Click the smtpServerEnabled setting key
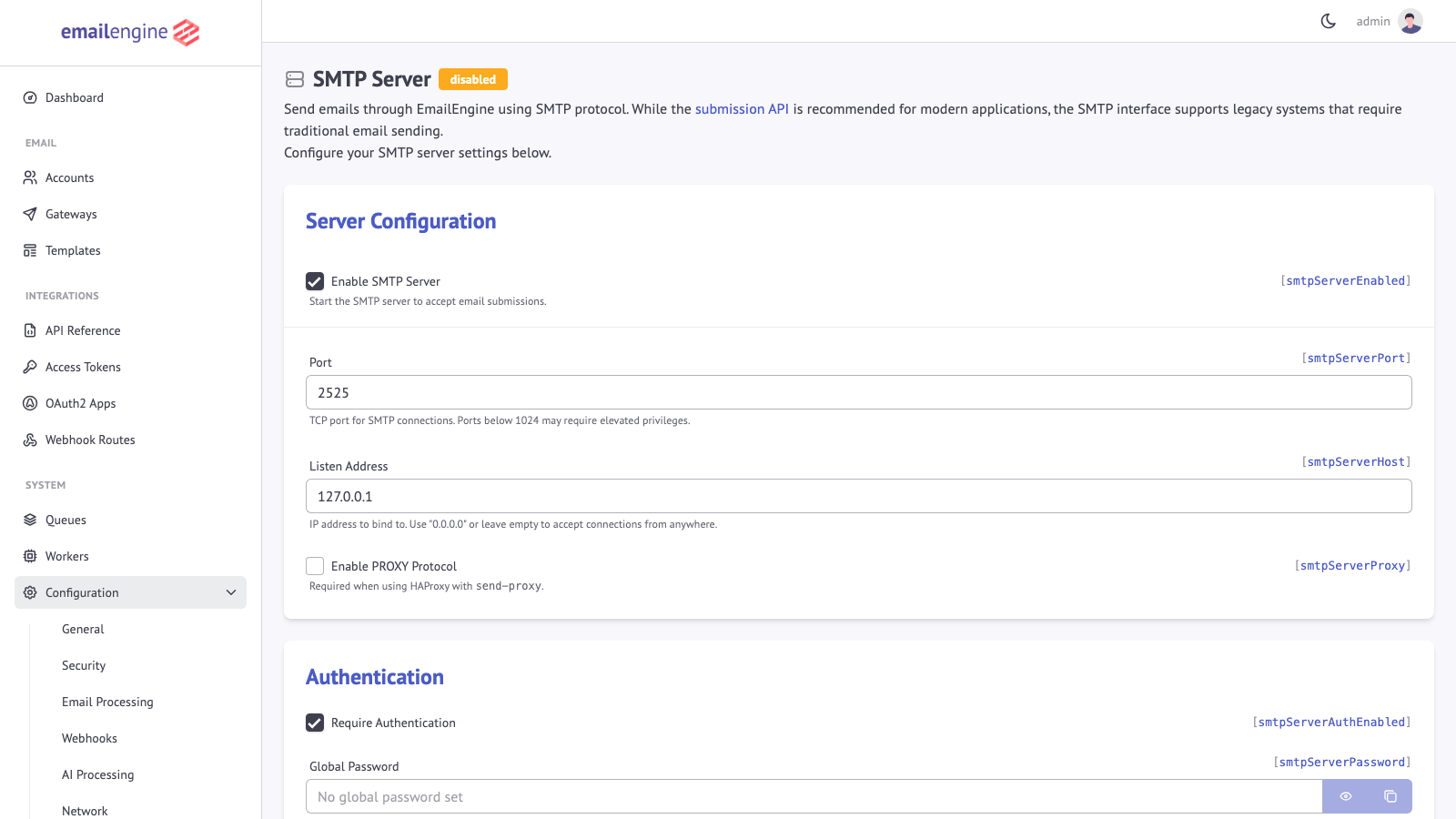This screenshot has width=1456, height=819. [1346, 281]
